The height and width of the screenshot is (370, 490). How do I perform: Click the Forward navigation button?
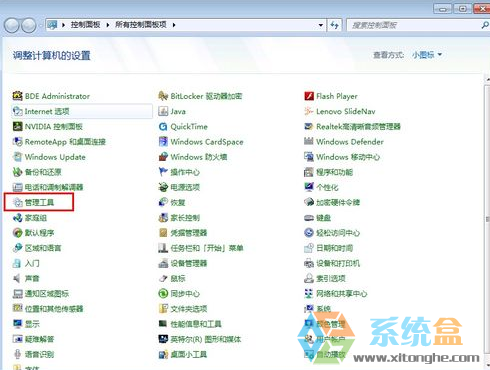click(x=29, y=25)
